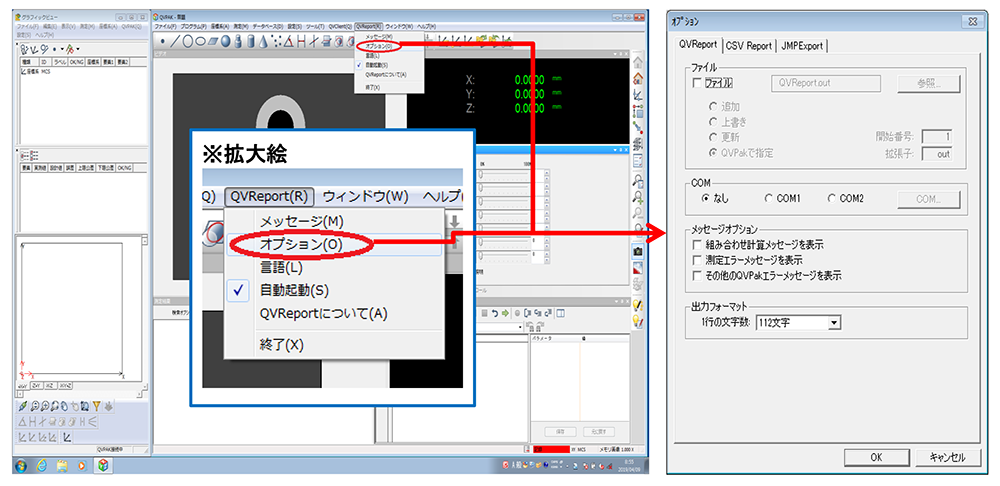Switch to the XYZ view tab in Graphic View
Viewport: 1000px width, 486px height.
click(66, 385)
